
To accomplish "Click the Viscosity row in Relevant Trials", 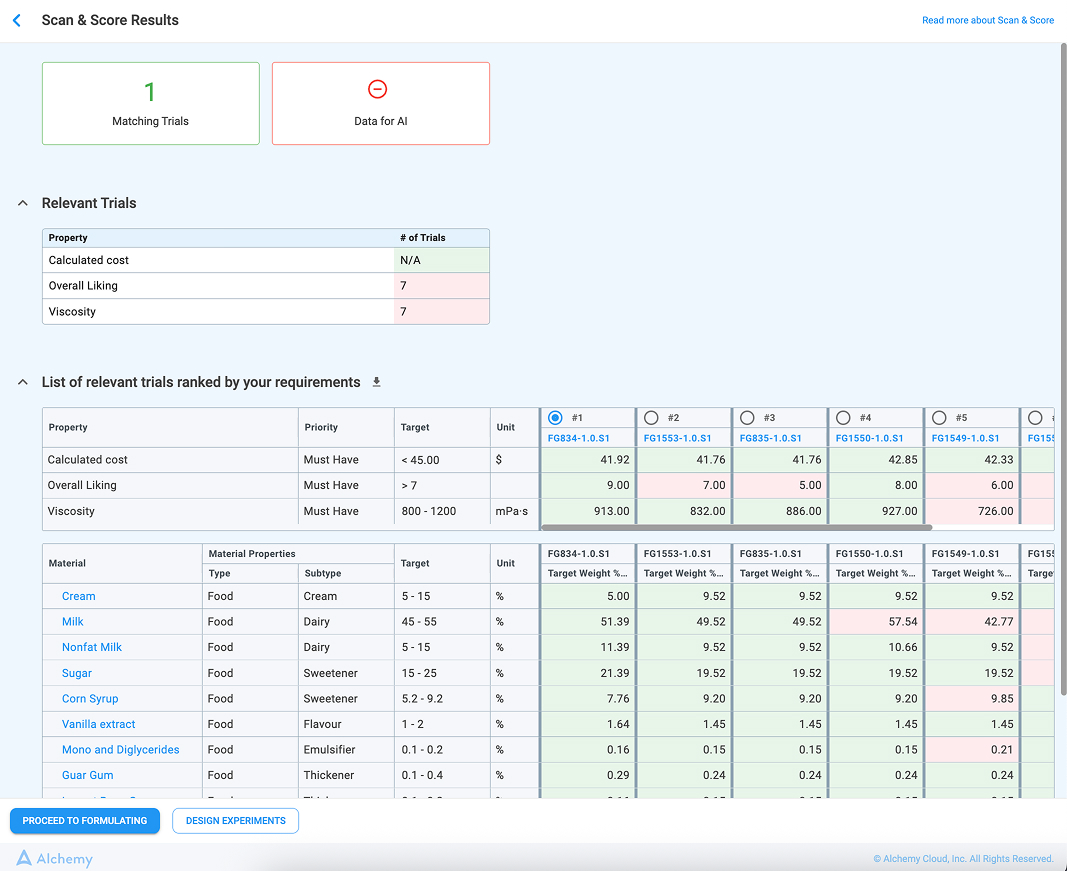I will tap(265, 312).
